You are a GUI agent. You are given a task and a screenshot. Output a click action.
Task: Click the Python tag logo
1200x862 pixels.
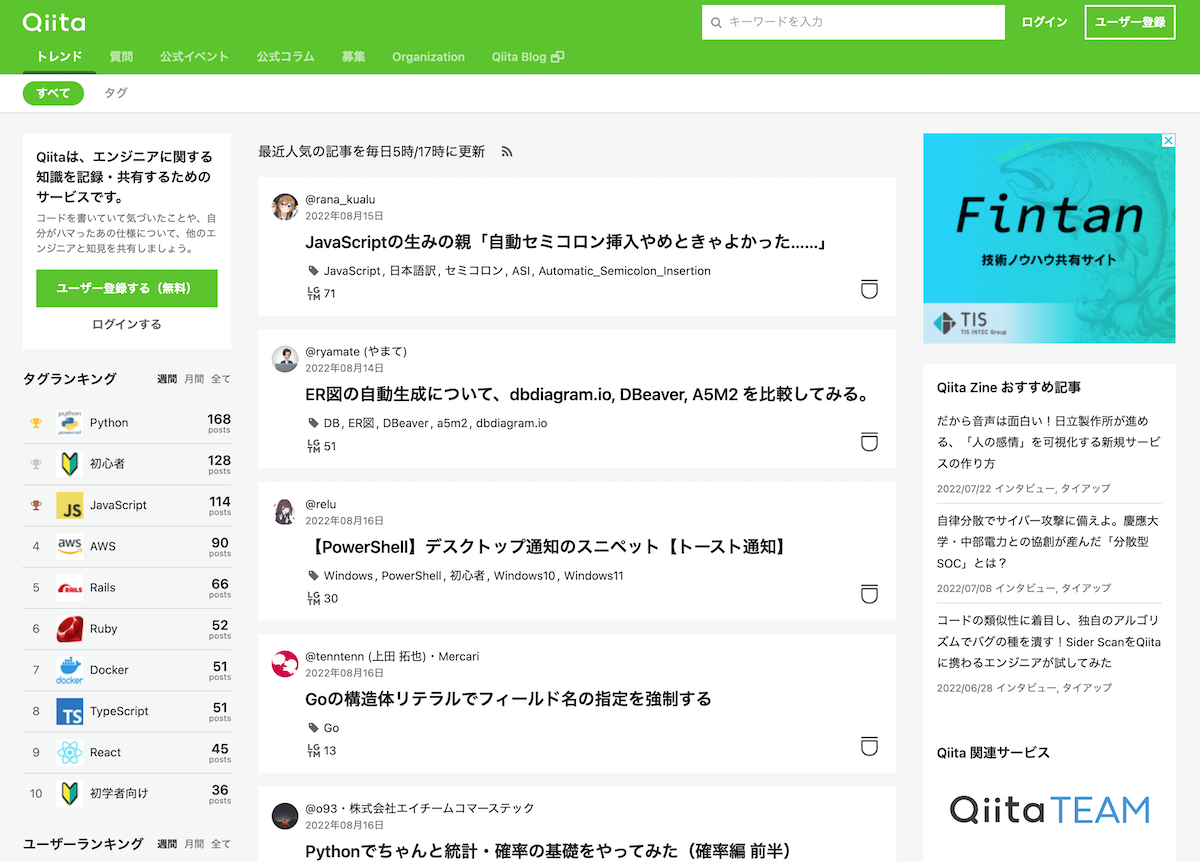click(x=69, y=423)
